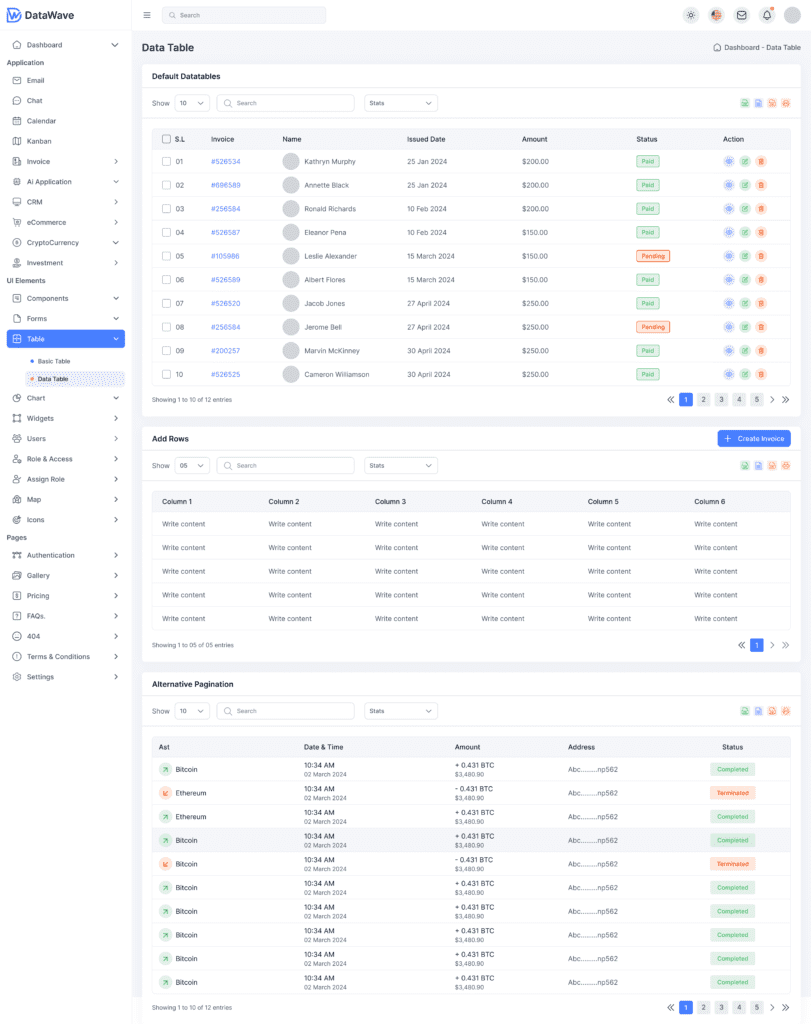811x1024 pixels.
Task: Delete Ronald Richards invoice via trash icon
Action: [761, 209]
